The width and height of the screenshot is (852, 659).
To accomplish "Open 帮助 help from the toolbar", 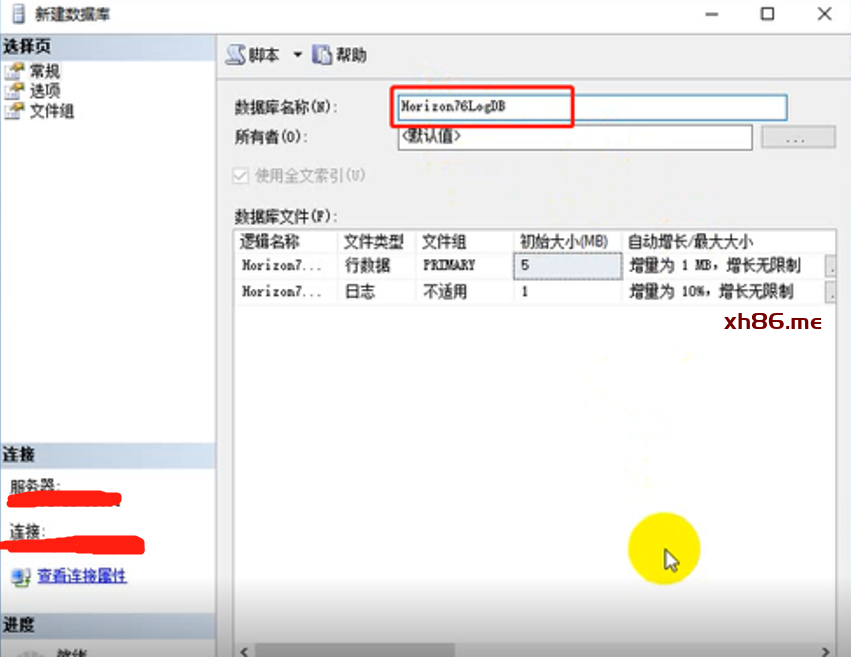I will (339, 55).
